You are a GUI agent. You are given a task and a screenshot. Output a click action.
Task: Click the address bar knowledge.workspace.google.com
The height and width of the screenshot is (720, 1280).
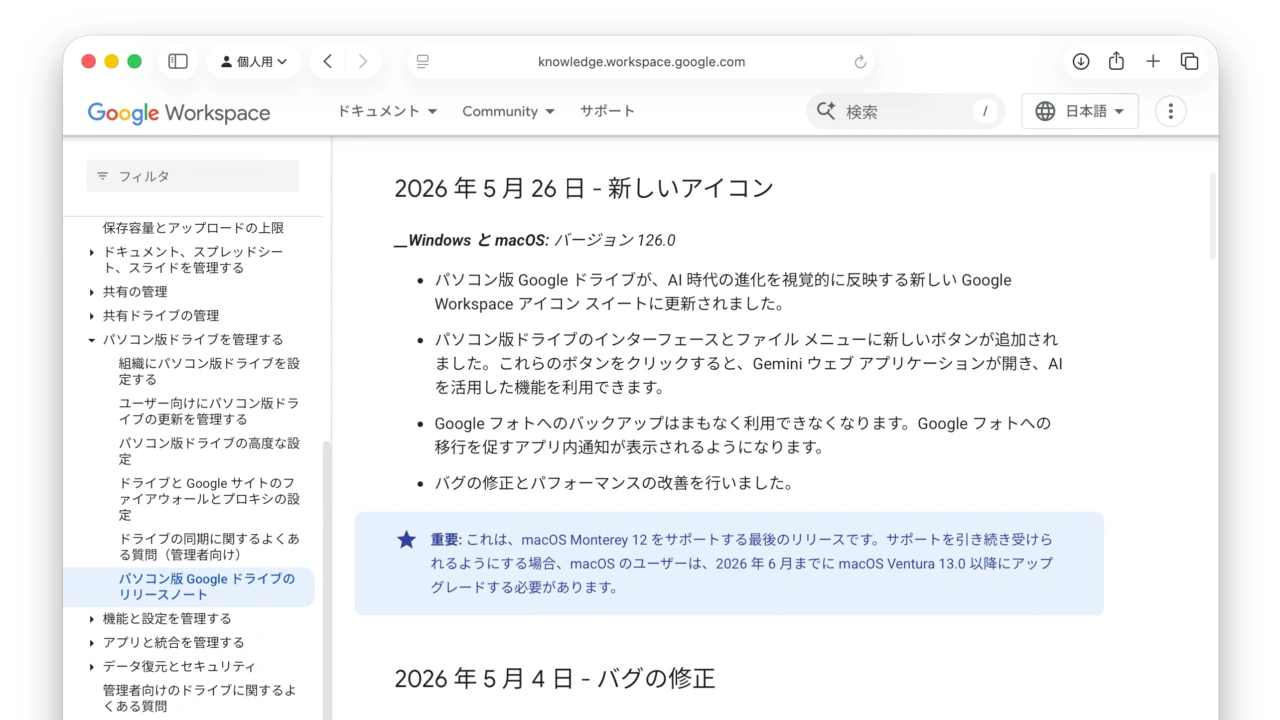(641, 62)
